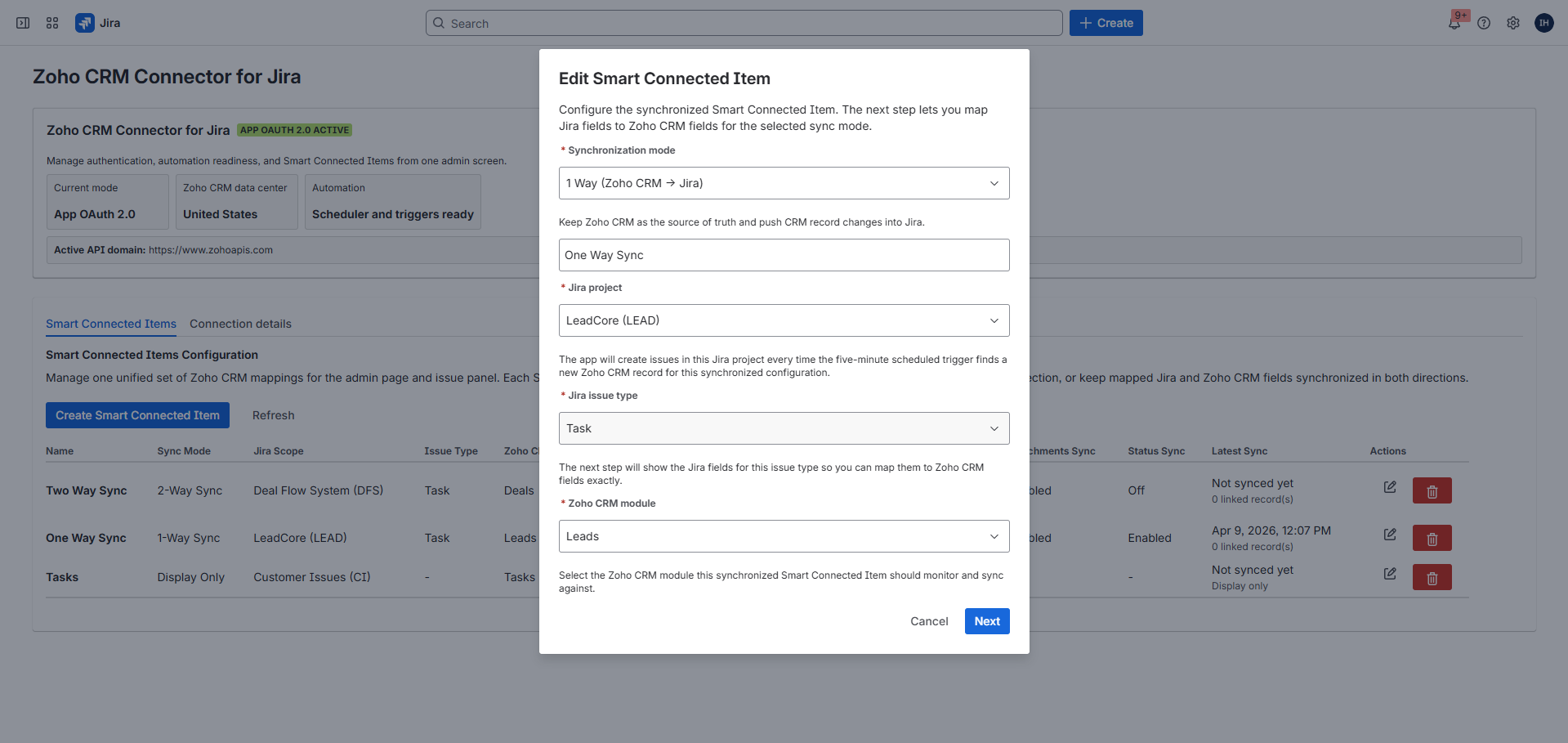Open the app switcher grid icon
This screenshot has height=743, width=1568.
[51, 23]
